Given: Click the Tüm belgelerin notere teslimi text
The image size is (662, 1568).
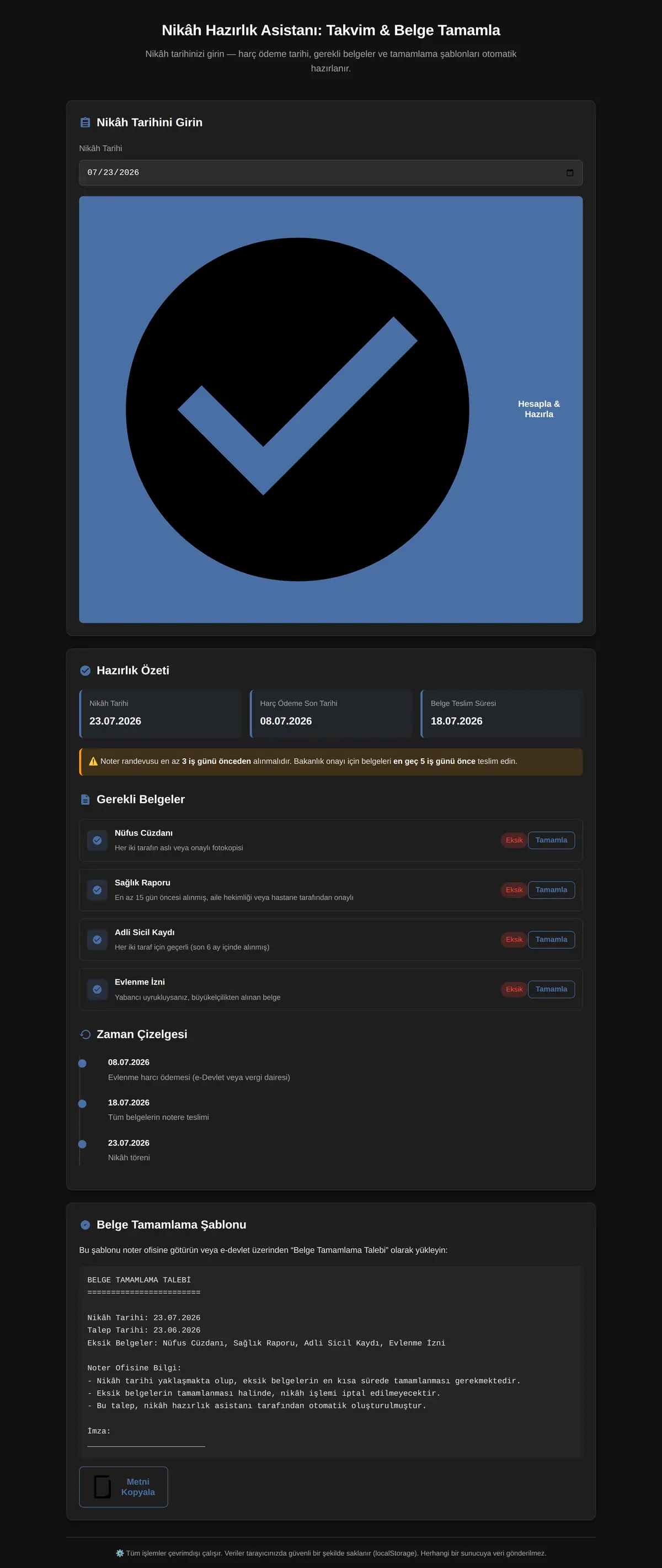Looking at the screenshot, I should (158, 1118).
